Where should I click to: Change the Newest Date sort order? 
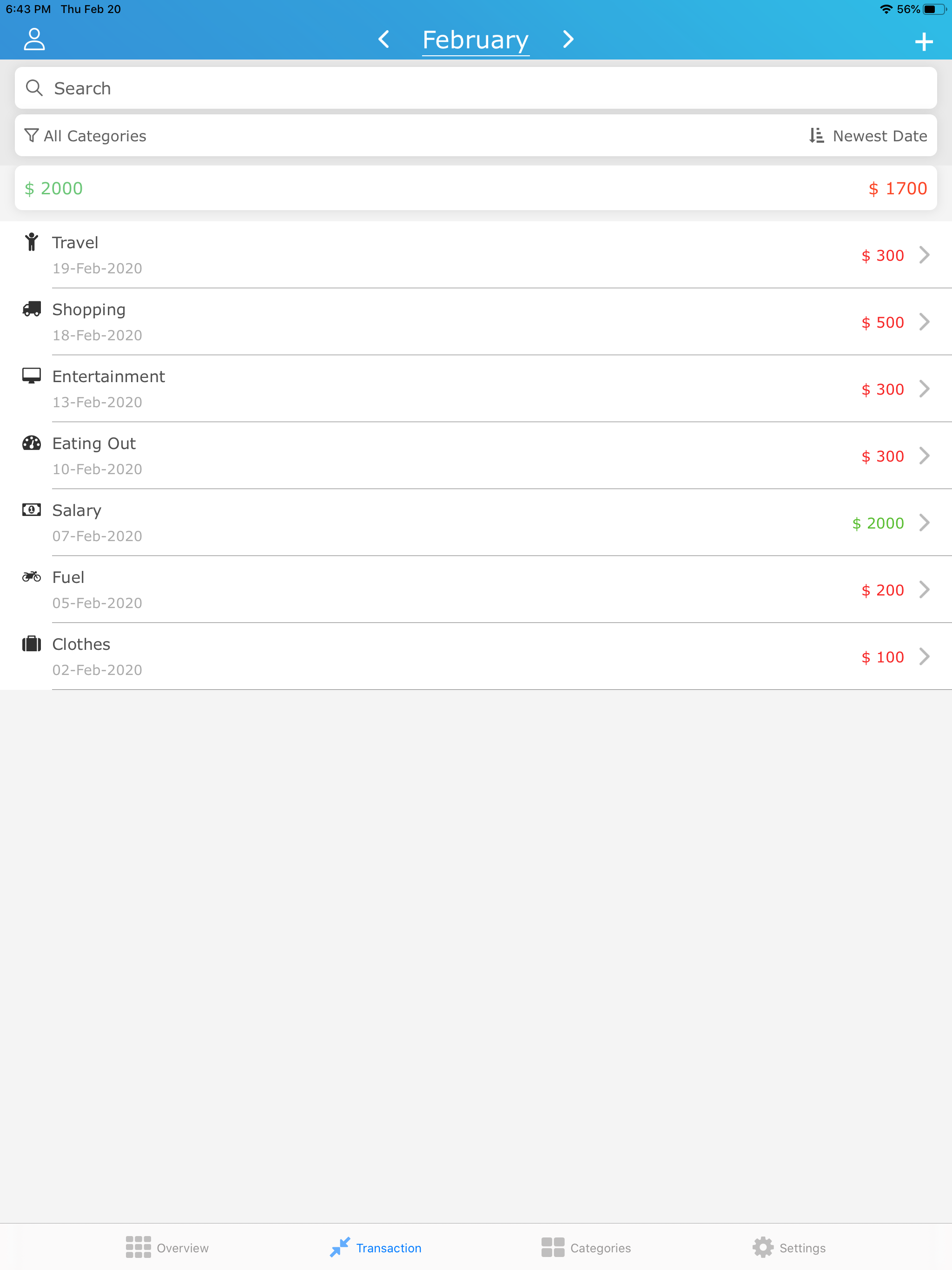coord(868,136)
